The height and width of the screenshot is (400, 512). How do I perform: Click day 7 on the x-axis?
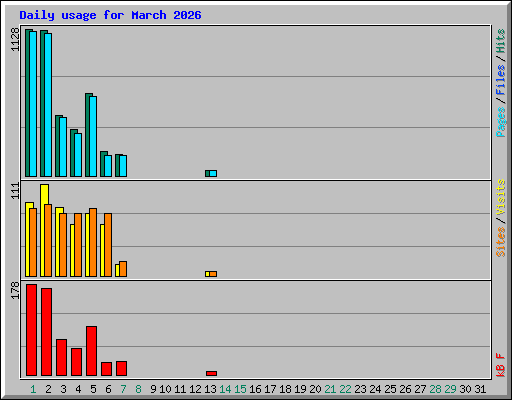(123, 389)
